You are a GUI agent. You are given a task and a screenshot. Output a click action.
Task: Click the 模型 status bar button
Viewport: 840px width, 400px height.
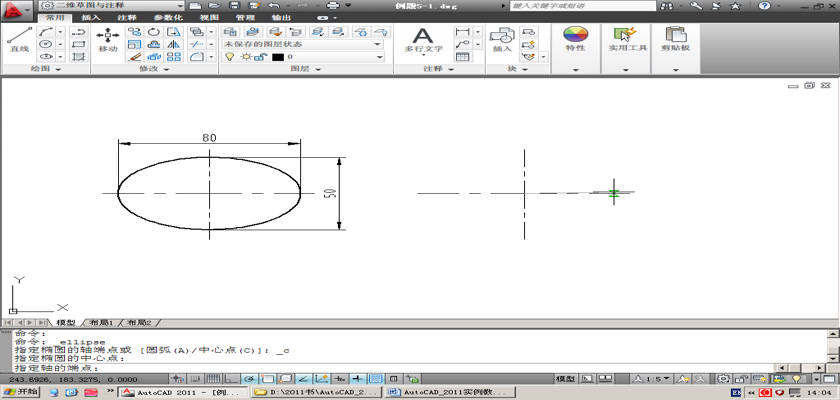click(565, 379)
